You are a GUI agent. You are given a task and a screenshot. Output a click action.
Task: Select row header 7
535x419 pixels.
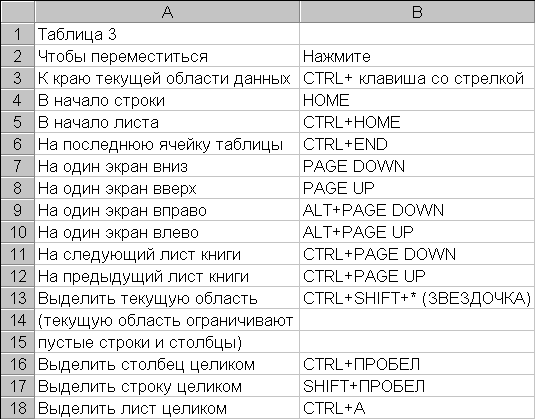[18, 166]
